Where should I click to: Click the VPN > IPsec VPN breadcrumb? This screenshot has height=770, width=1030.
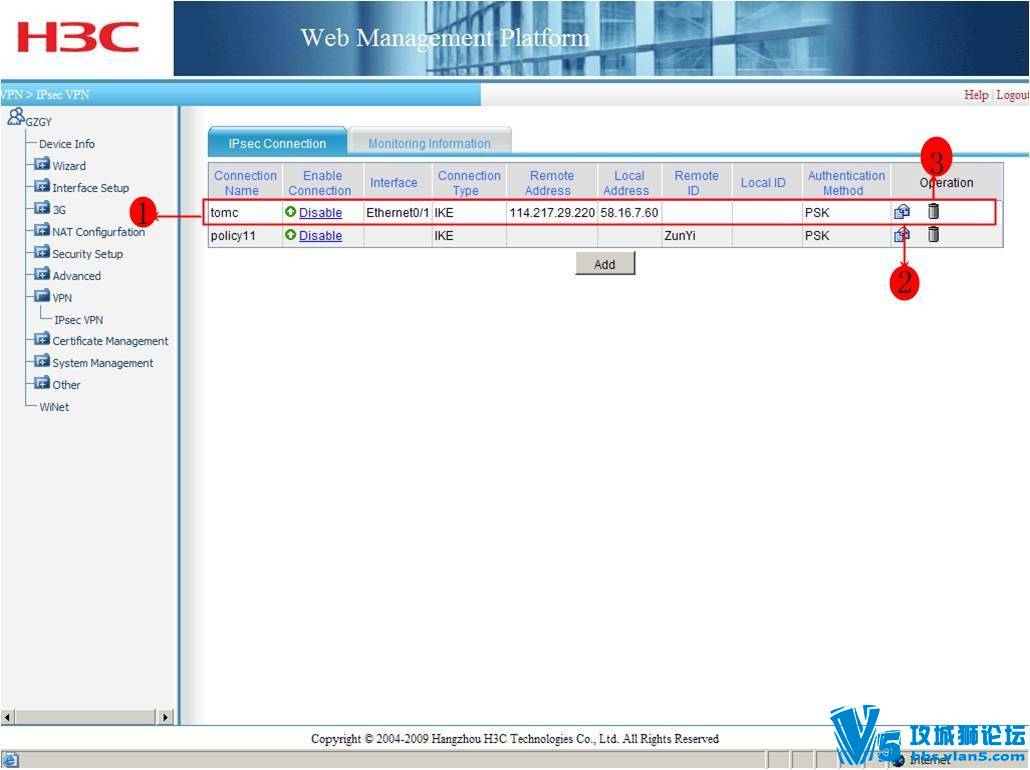pos(45,95)
